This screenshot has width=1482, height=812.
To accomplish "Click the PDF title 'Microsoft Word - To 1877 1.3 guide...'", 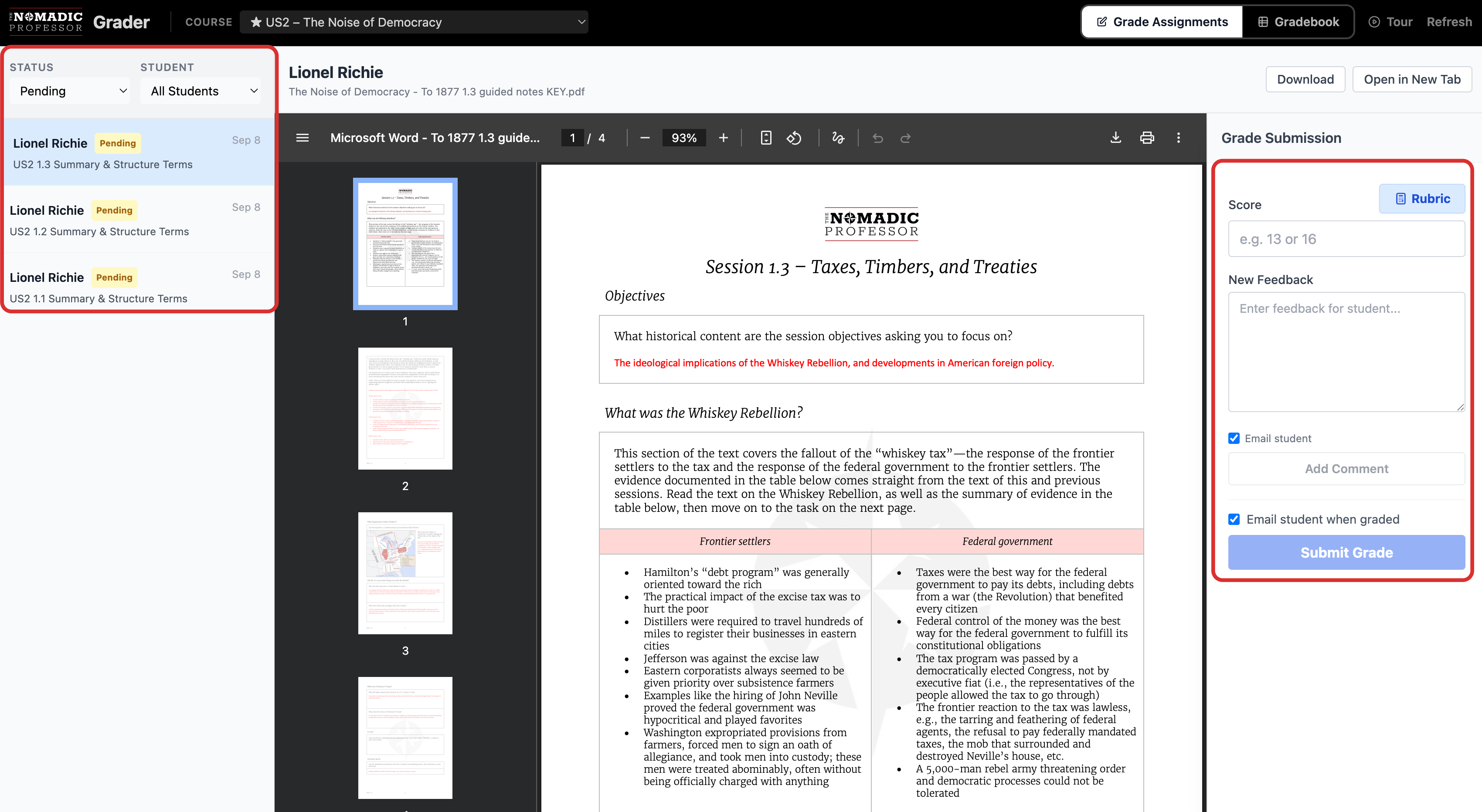I will 435,138.
